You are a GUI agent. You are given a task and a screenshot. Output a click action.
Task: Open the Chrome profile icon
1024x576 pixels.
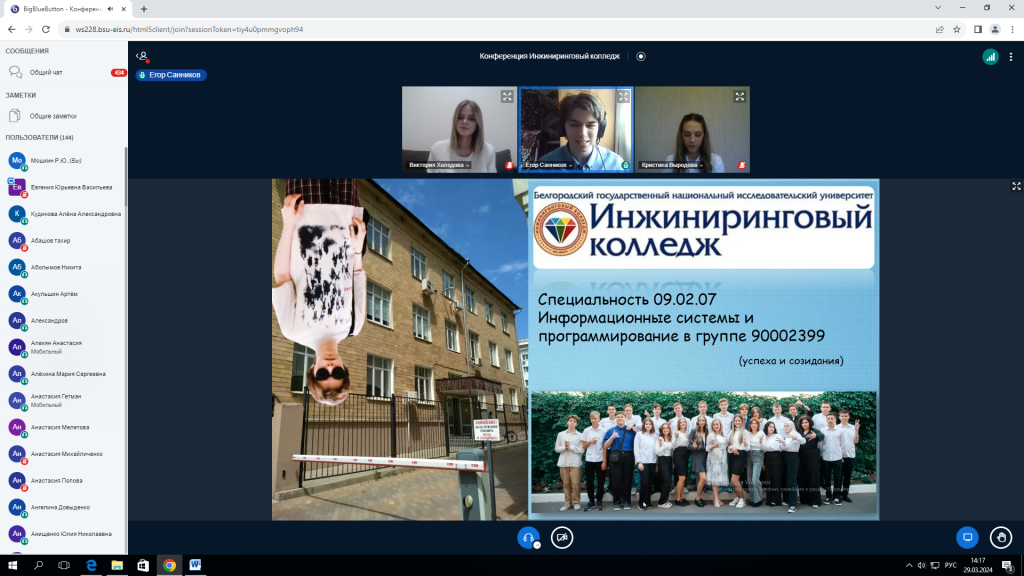pos(995,29)
